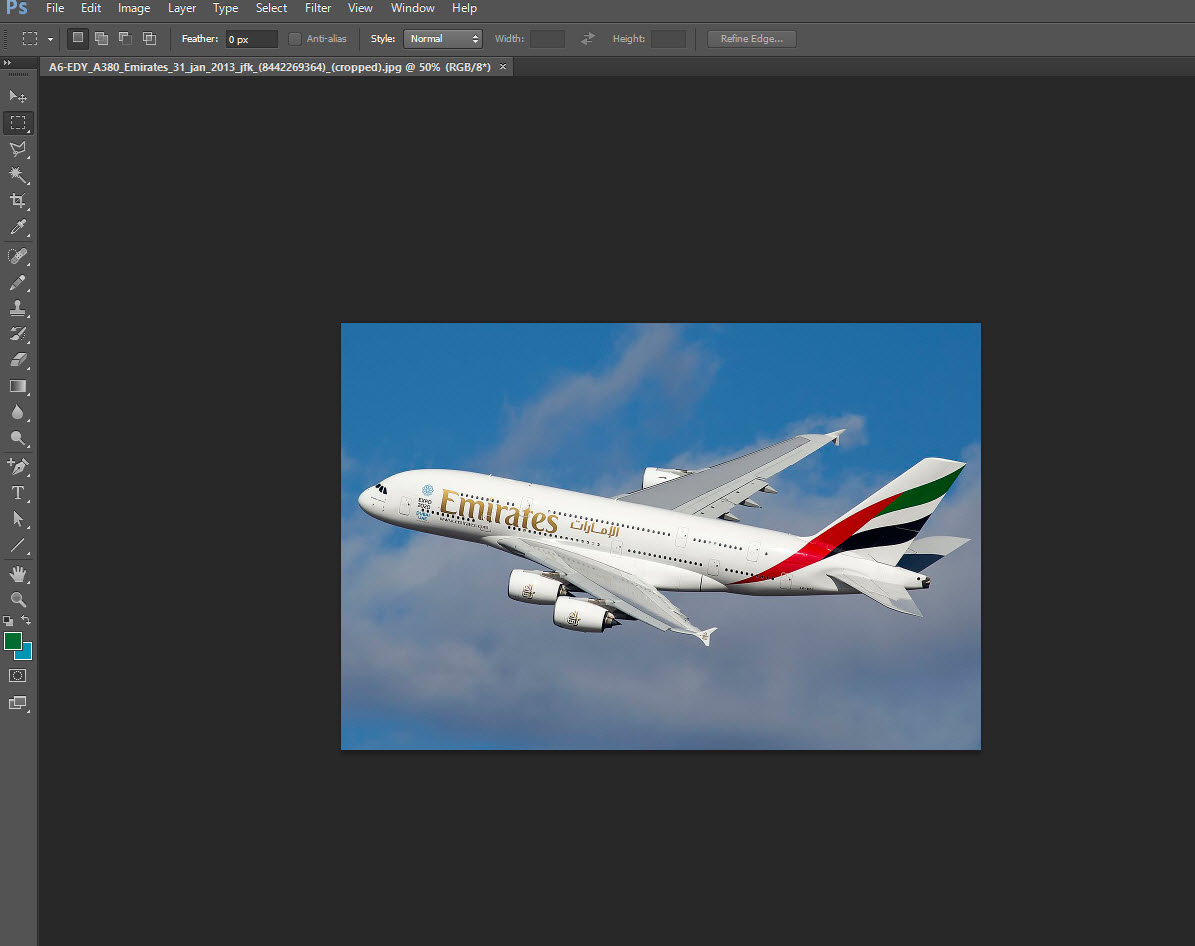Select the Eraser tool

(x=18, y=360)
